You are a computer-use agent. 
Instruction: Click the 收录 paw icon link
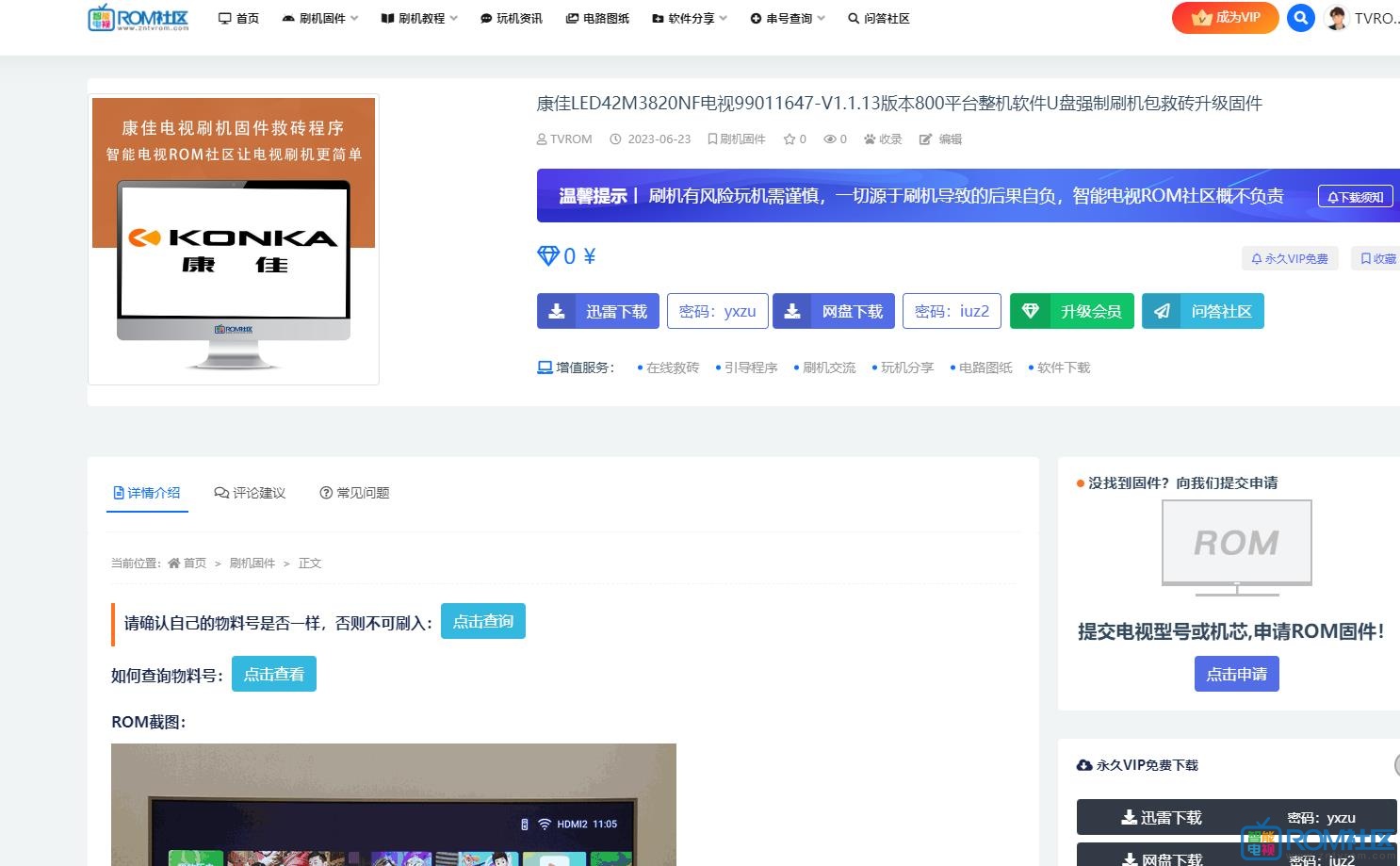[883, 139]
